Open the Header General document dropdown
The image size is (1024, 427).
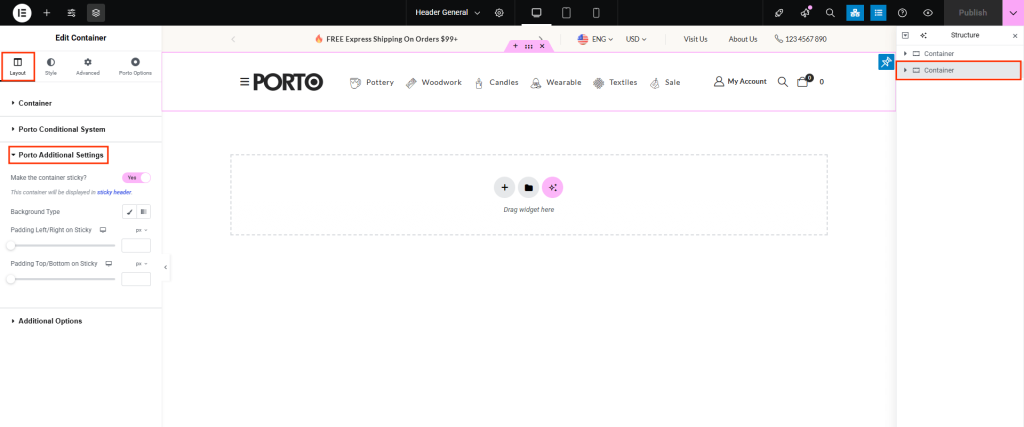tap(448, 13)
